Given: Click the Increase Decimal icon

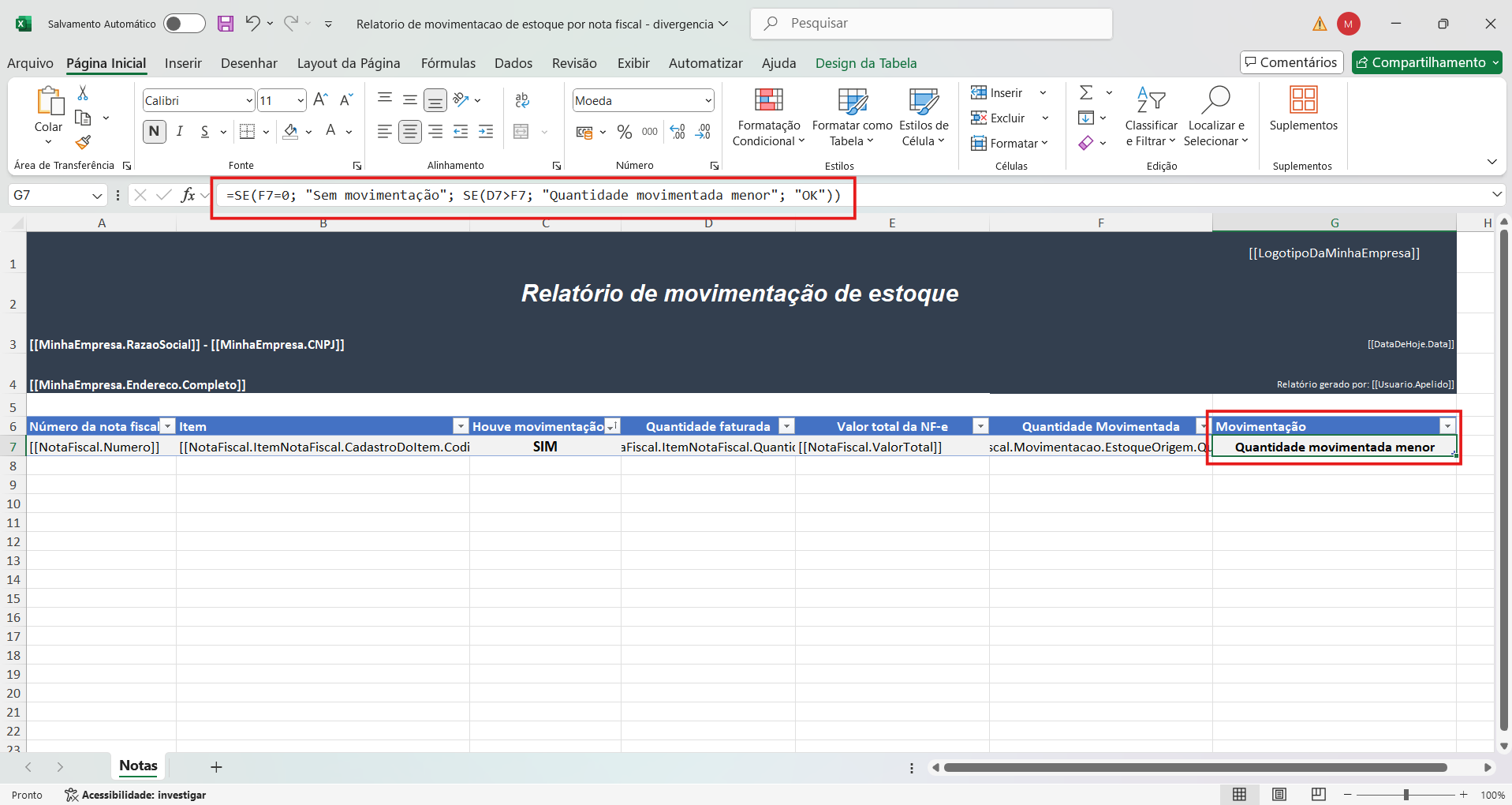Looking at the screenshot, I should (678, 132).
